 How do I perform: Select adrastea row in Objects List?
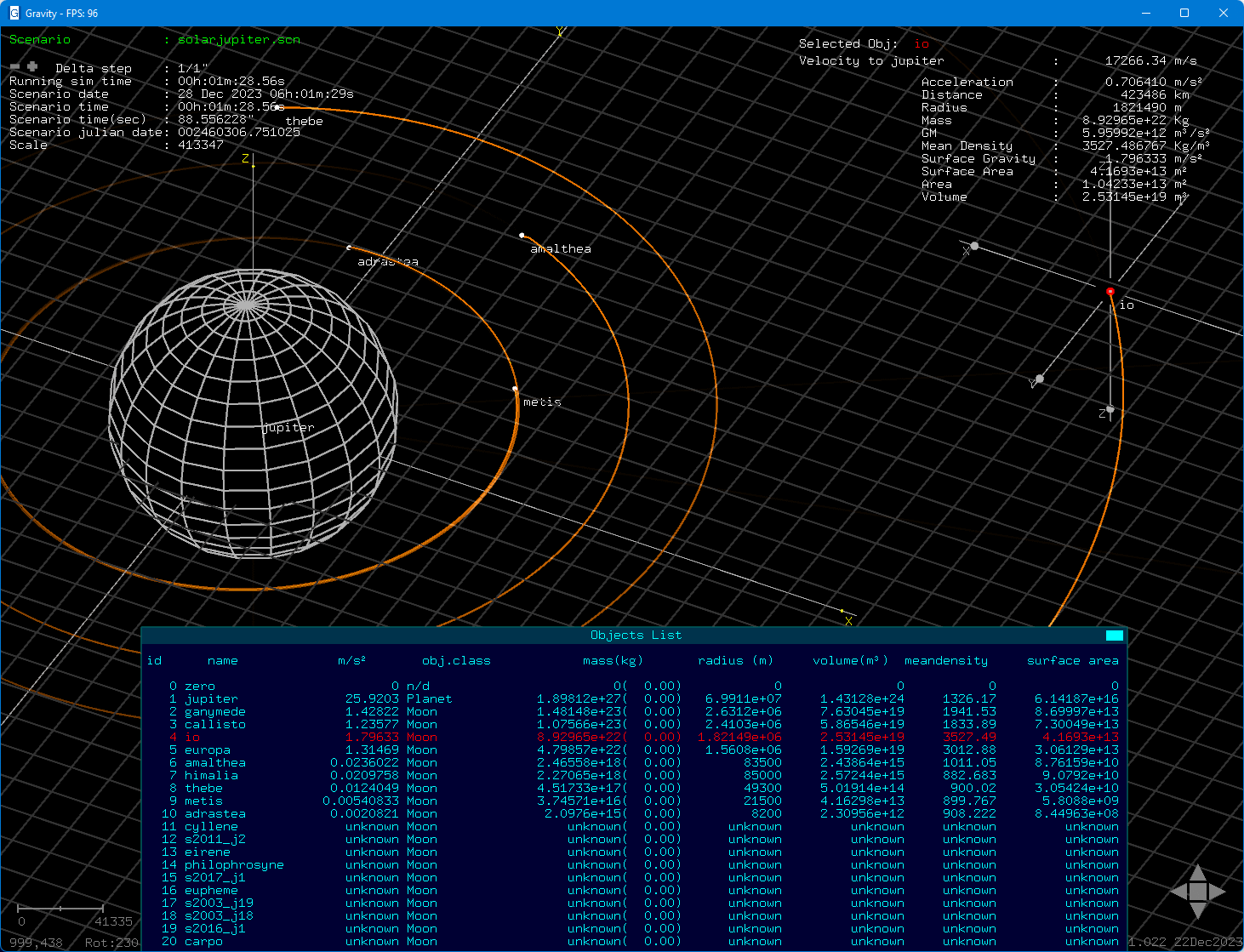point(634,814)
